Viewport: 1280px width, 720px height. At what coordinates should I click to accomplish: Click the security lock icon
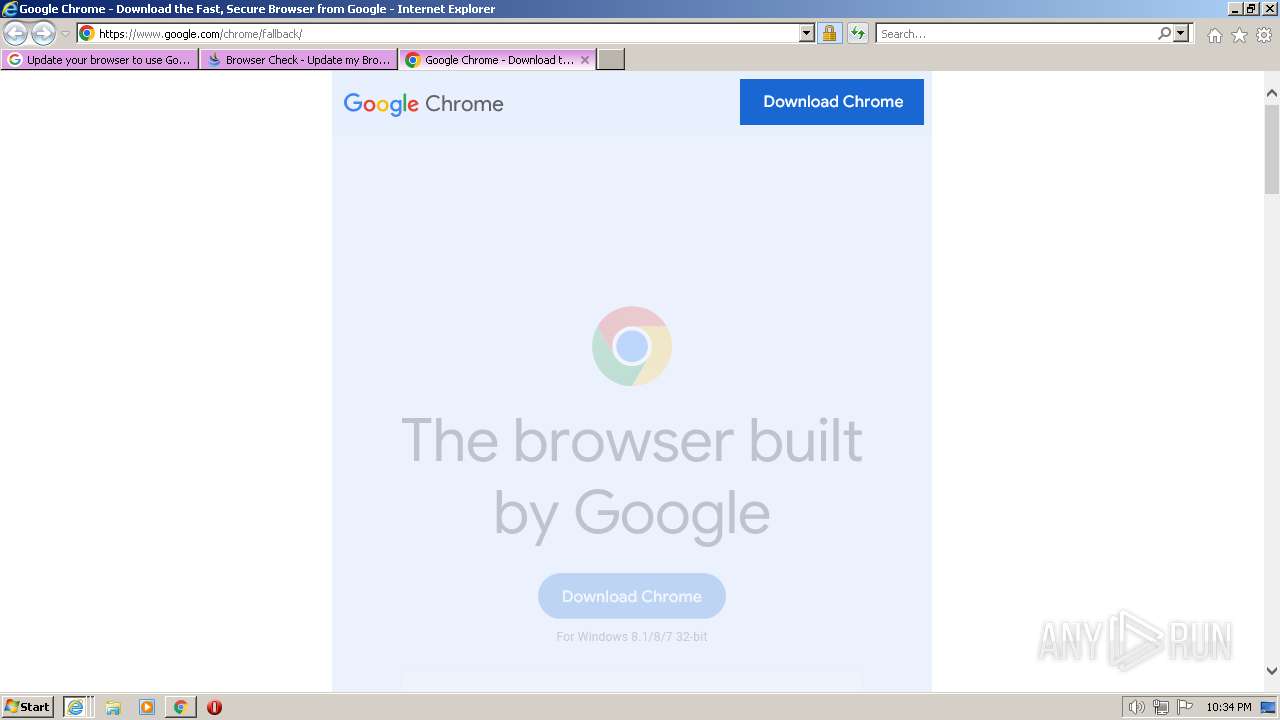829,33
